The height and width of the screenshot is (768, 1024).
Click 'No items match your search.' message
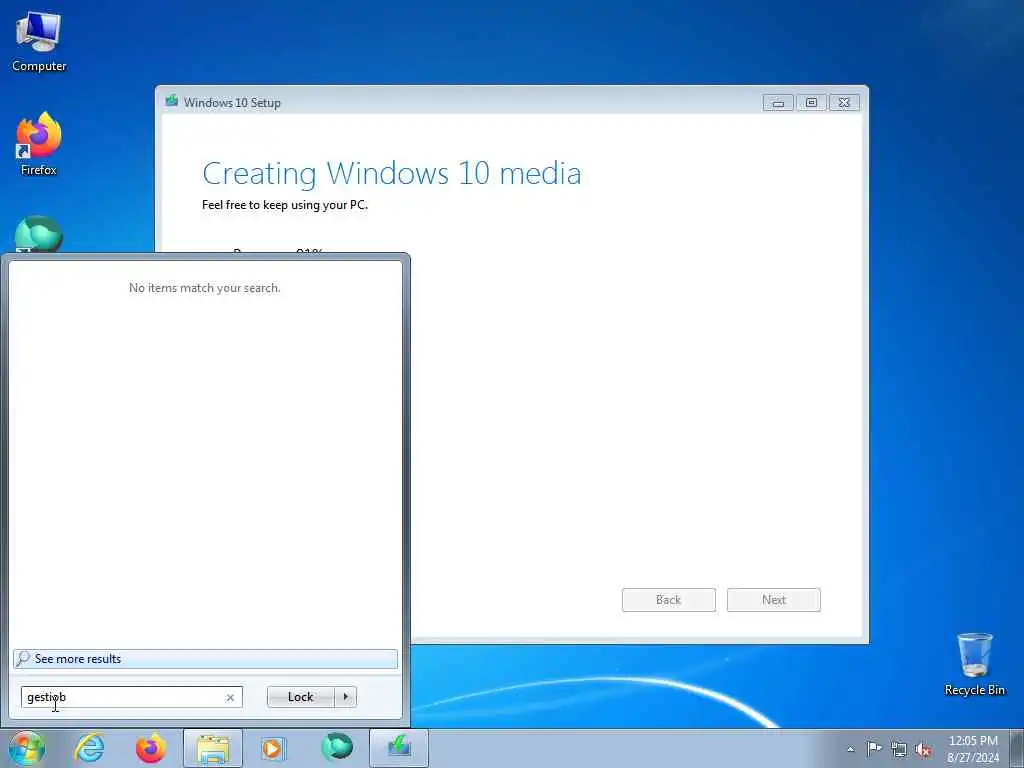(x=204, y=288)
